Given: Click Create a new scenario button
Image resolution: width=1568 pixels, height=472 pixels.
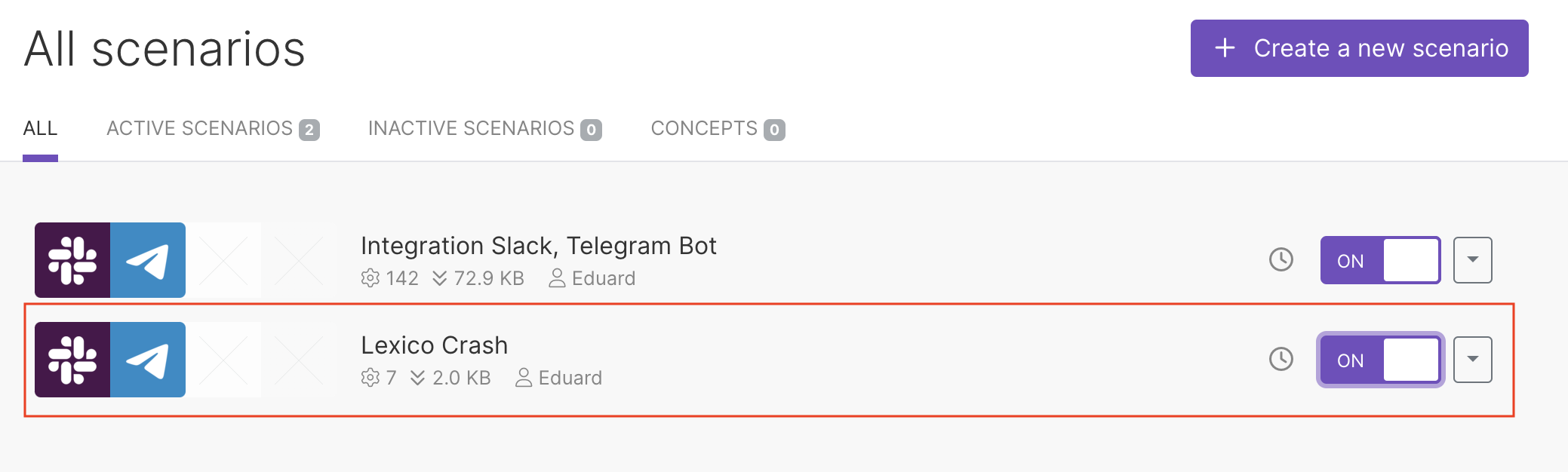Looking at the screenshot, I should click(x=1359, y=48).
